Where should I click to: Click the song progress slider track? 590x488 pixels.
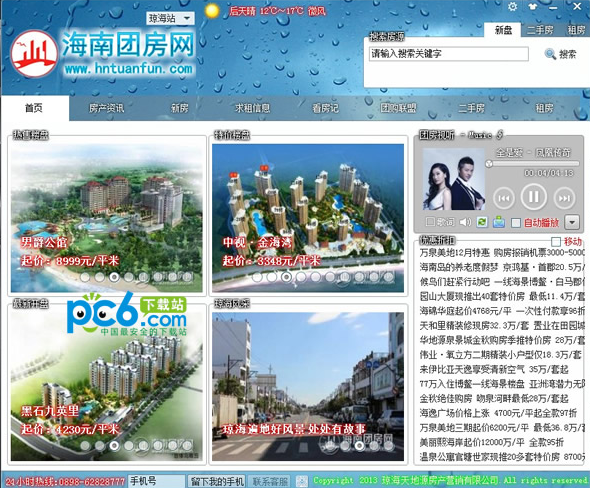[533, 164]
